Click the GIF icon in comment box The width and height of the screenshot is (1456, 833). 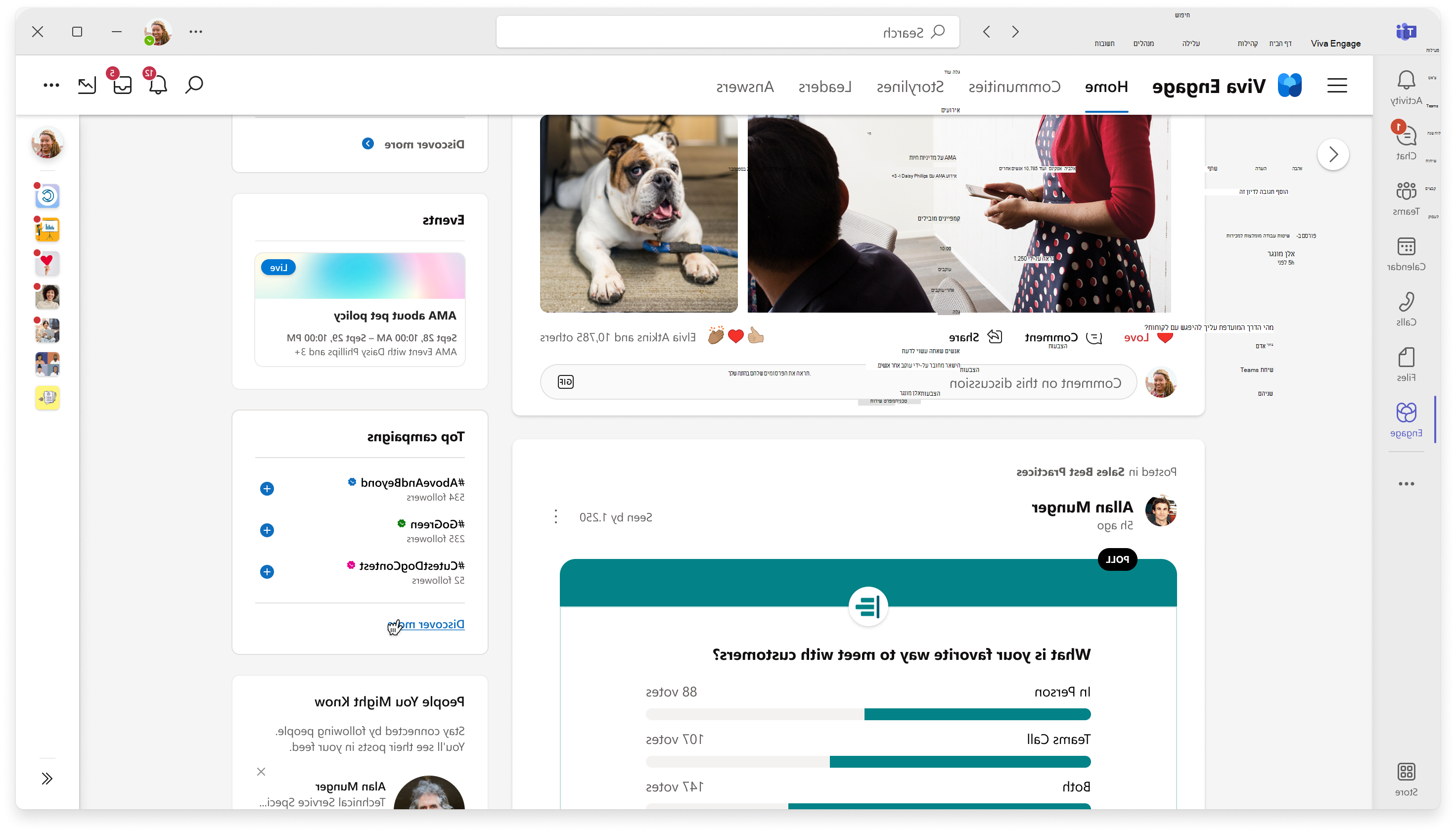(x=565, y=381)
